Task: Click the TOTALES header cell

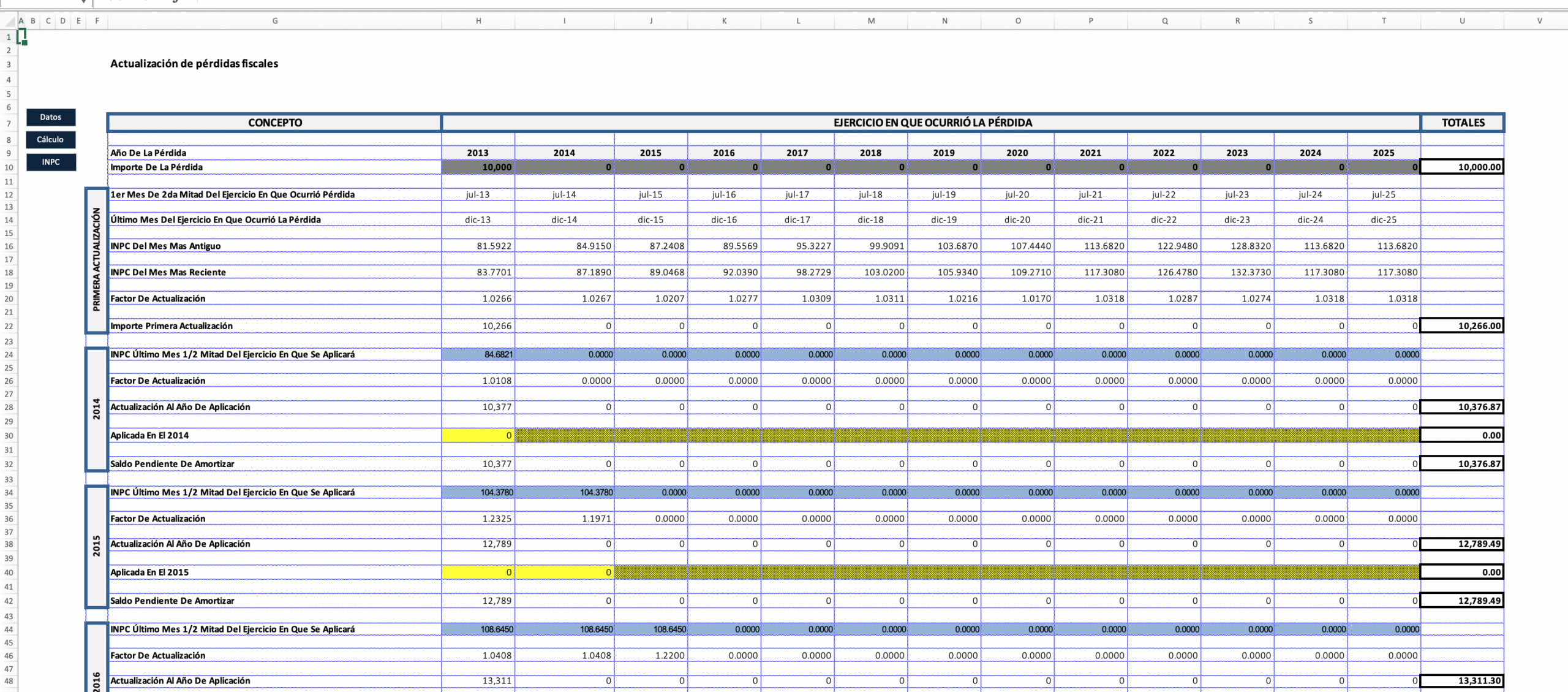Action: pyautogui.click(x=1463, y=123)
